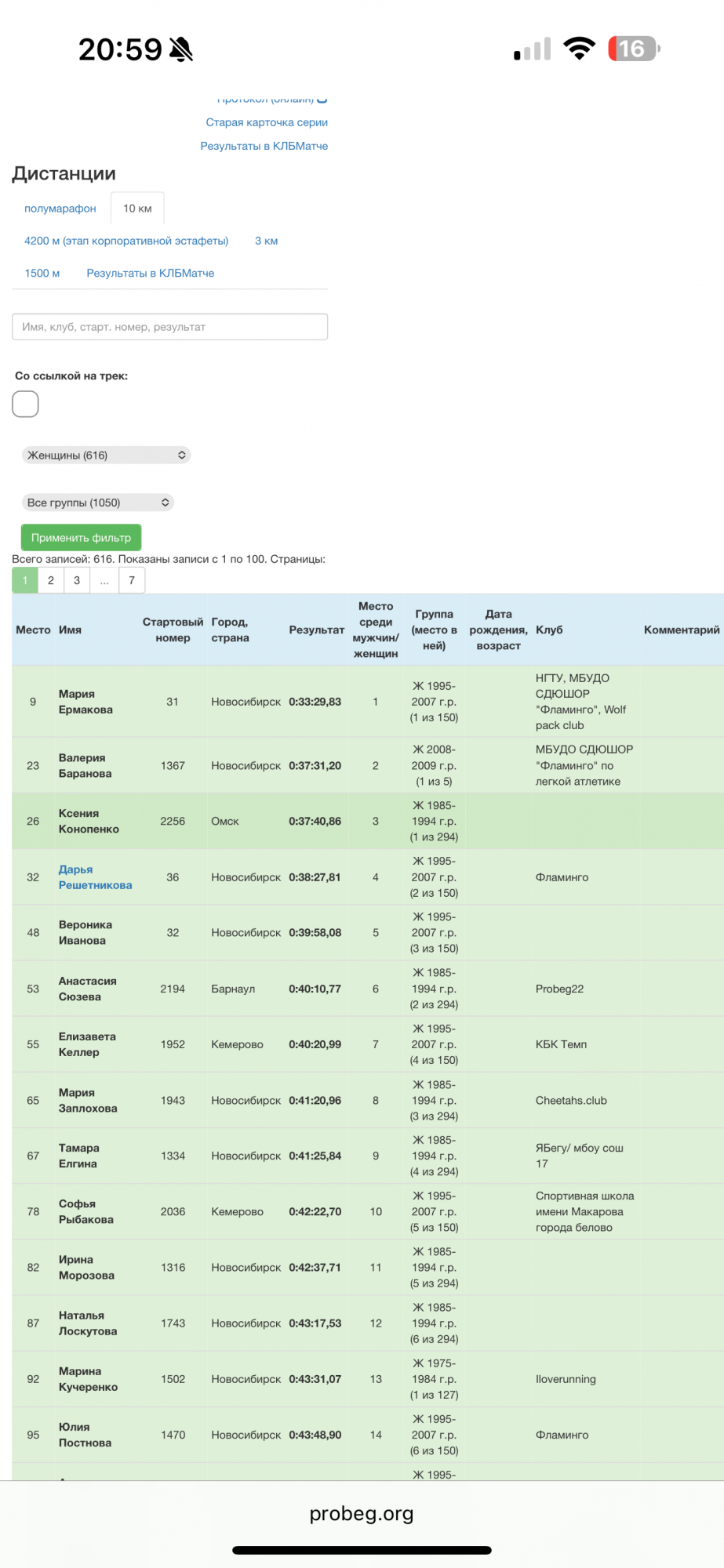724x1568 pixels.
Task: Tap the probeg.org address bar
Action: tap(362, 1513)
